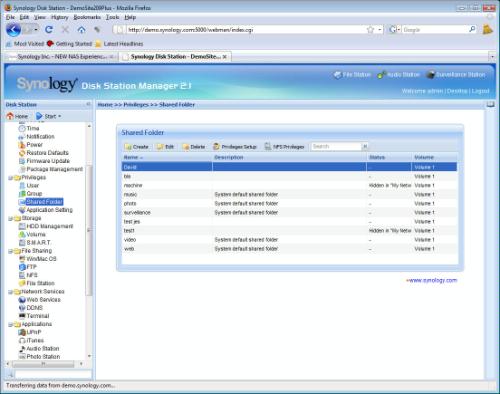Collapse the Applications tree node

click(x=10, y=324)
